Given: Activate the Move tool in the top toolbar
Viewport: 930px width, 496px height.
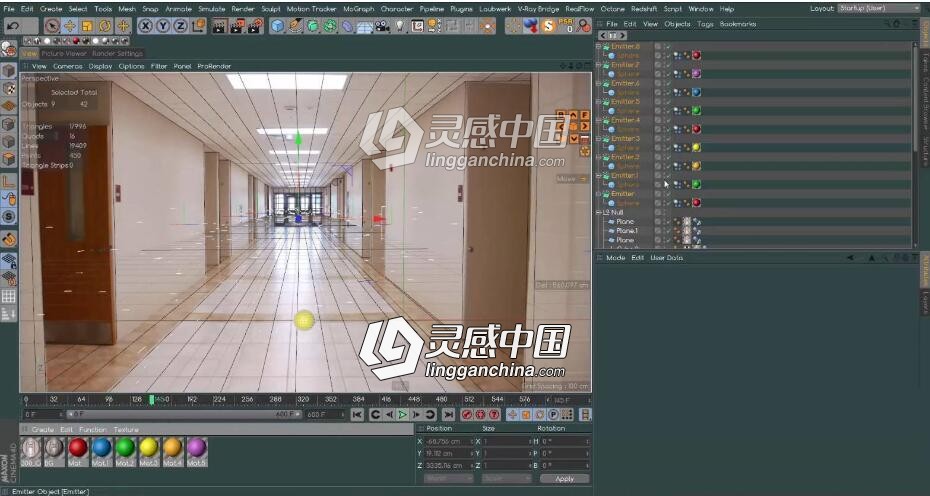Looking at the screenshot, I should (x=69, y=26).
